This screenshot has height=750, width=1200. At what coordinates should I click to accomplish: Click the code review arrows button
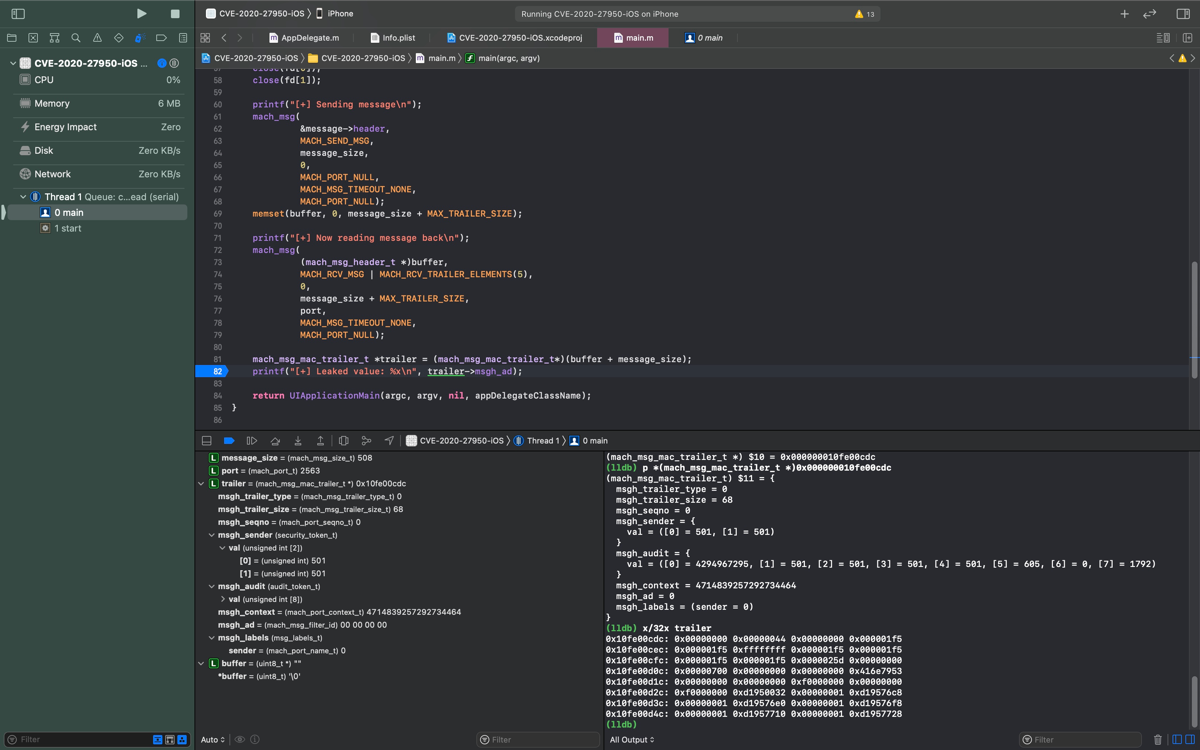click(1150, 14)
